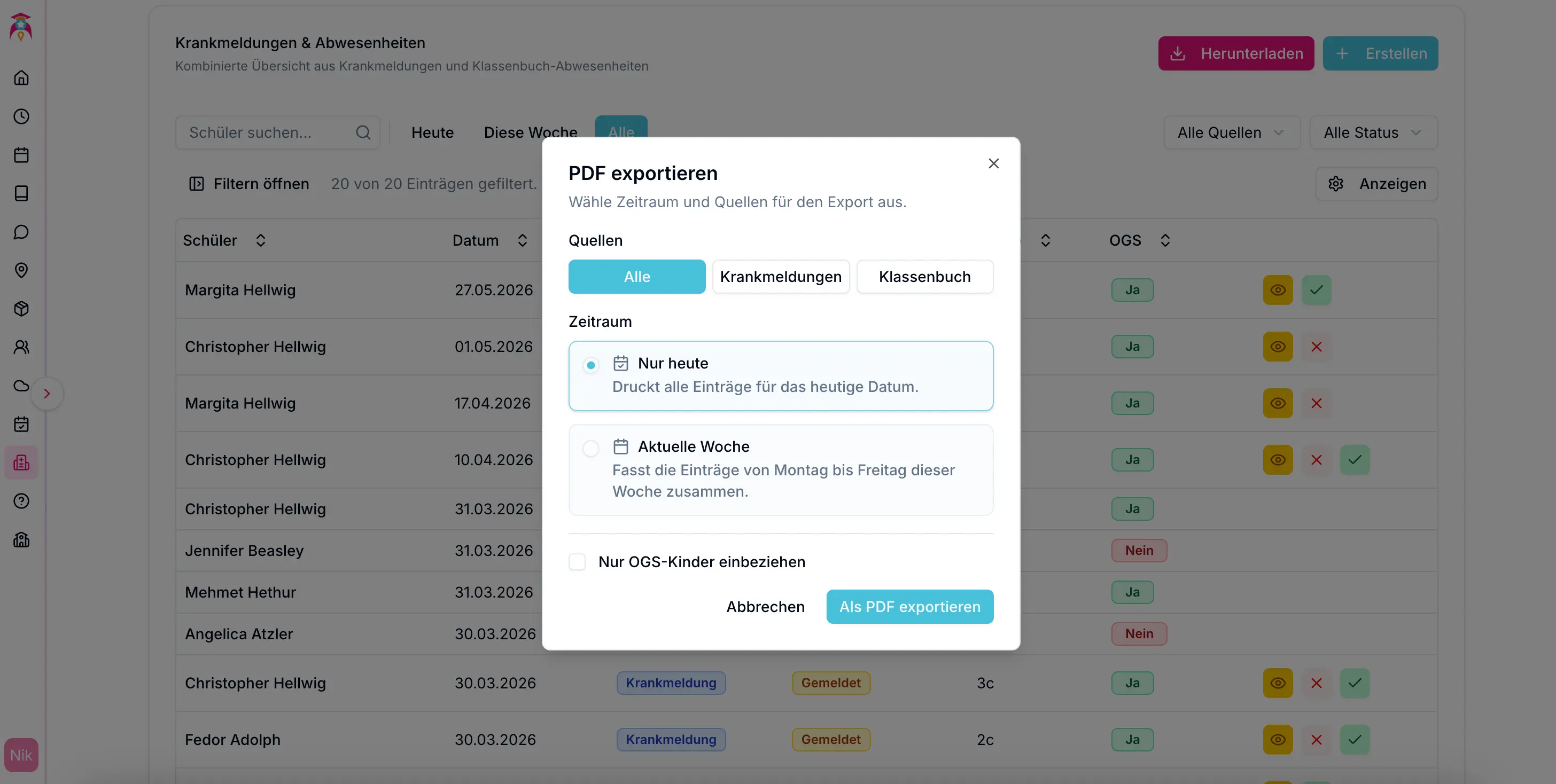Screen dimensions: 1556x784
Task: Click the eye icon for Fedor Adolph
Action: [1278, 740]
